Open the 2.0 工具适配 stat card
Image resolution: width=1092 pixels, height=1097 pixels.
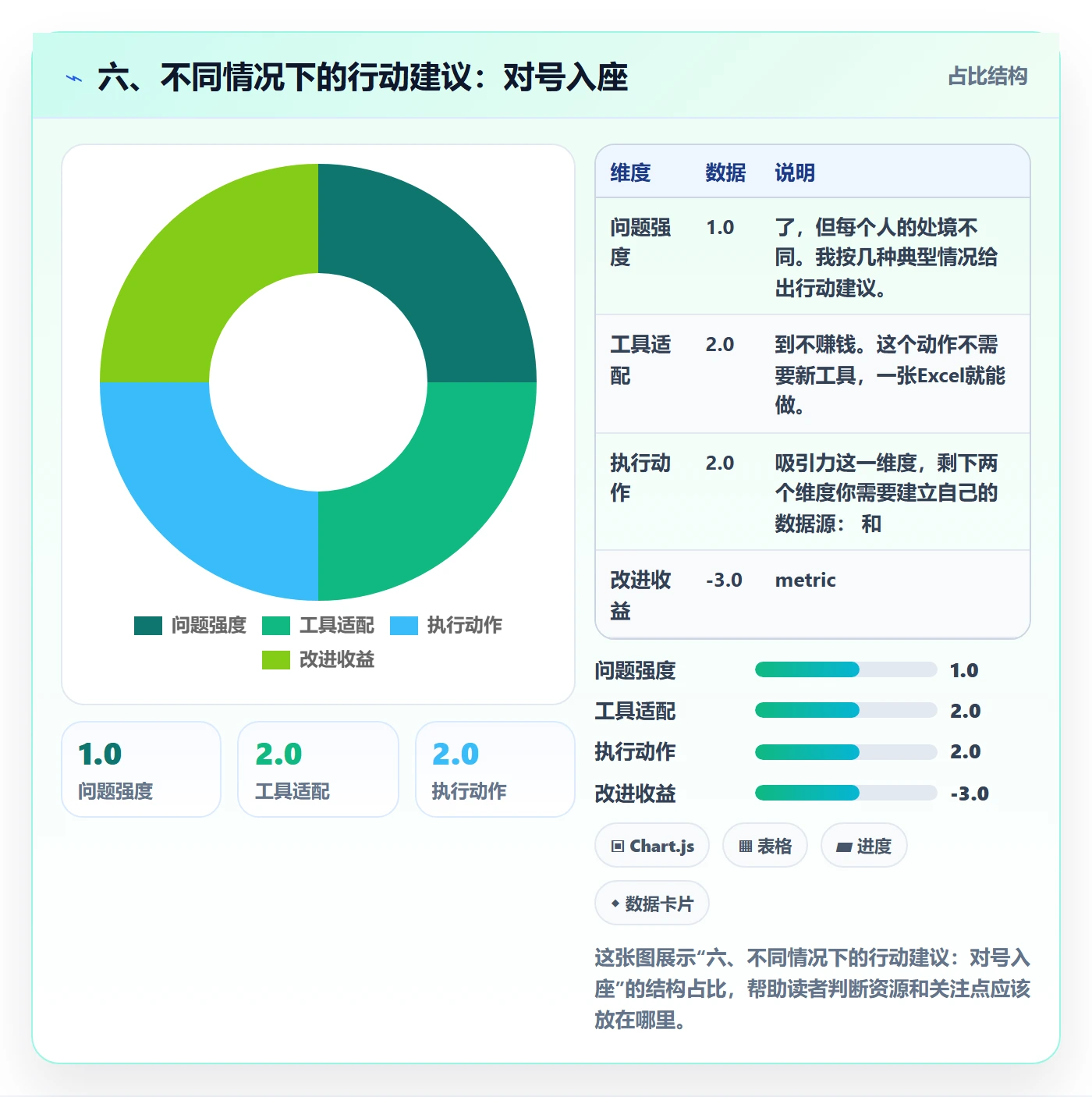(x=318, y=769)
